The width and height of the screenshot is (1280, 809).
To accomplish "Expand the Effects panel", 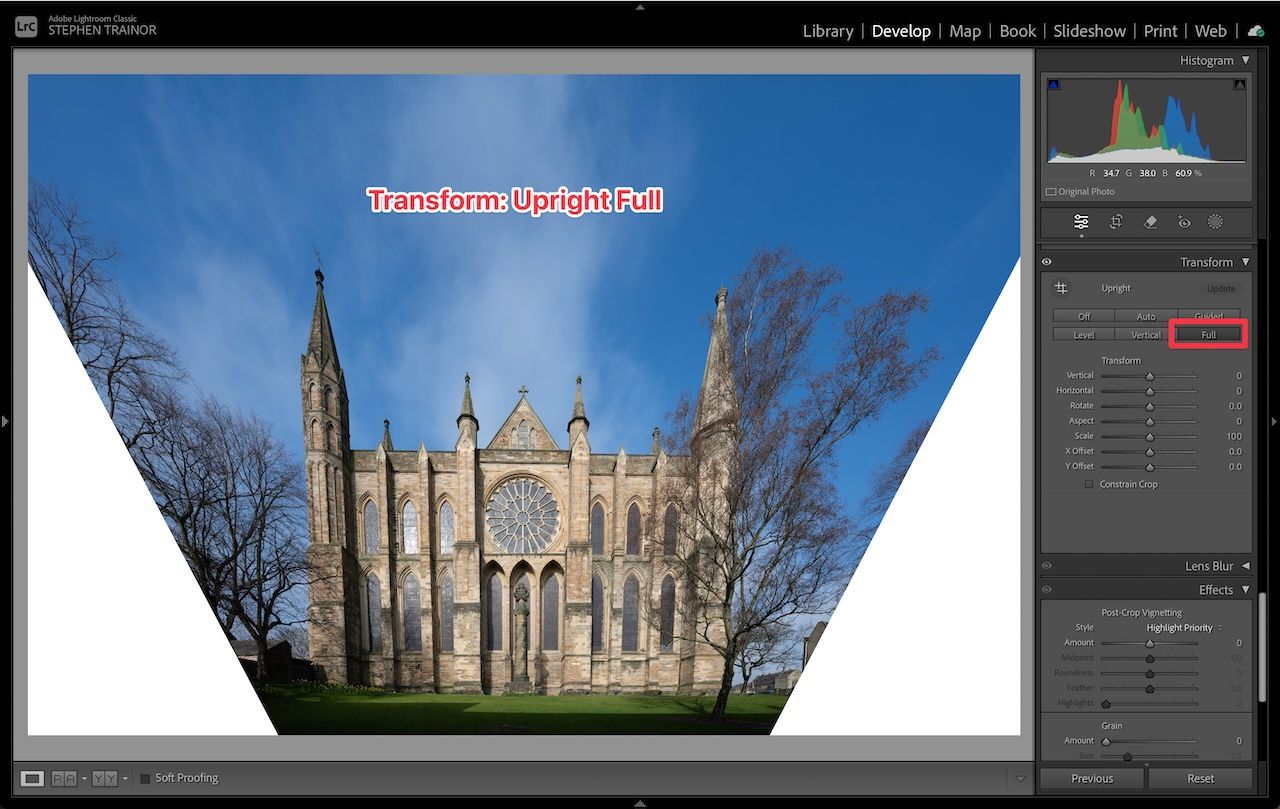I will [1243, 589].
